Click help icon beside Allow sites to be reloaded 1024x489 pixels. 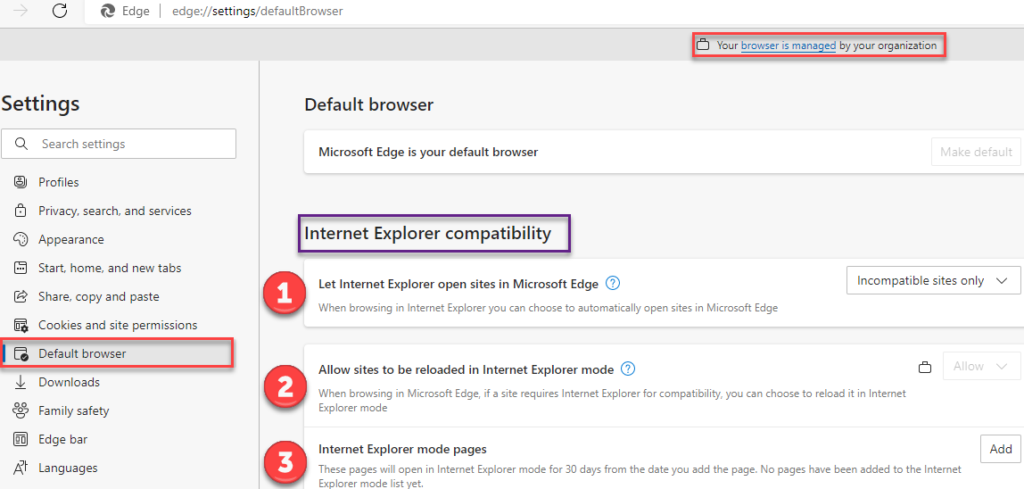click(628, 369)
